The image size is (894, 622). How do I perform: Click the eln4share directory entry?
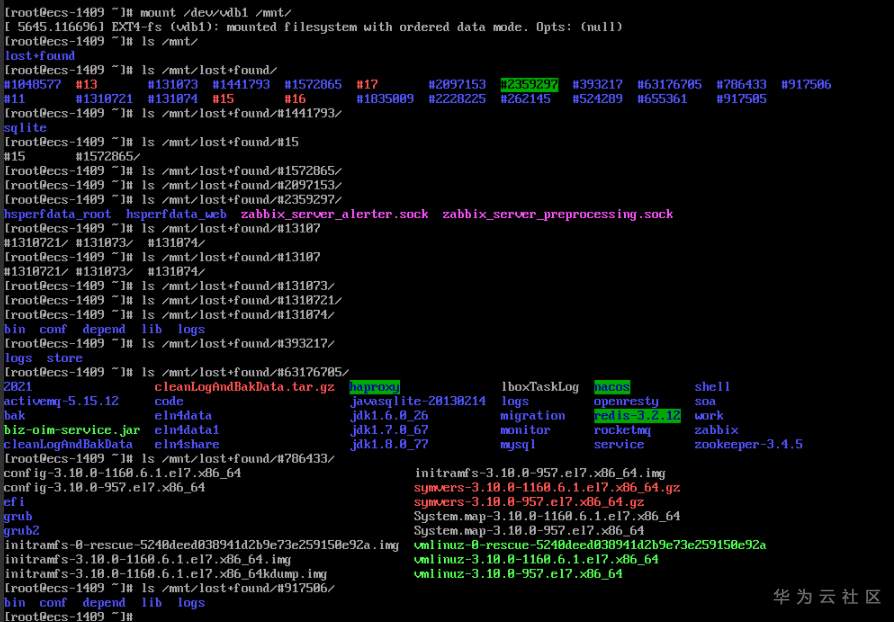[186, 445]
